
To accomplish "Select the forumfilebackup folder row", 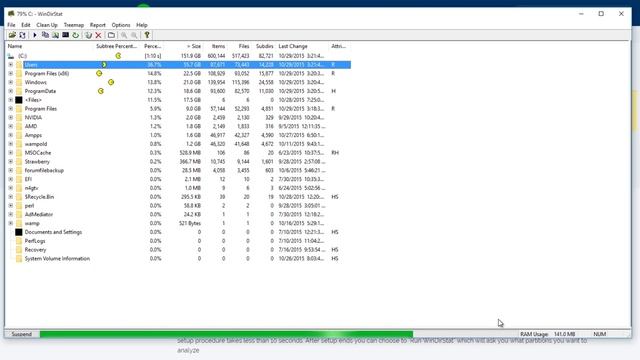I will click(178, 171).
